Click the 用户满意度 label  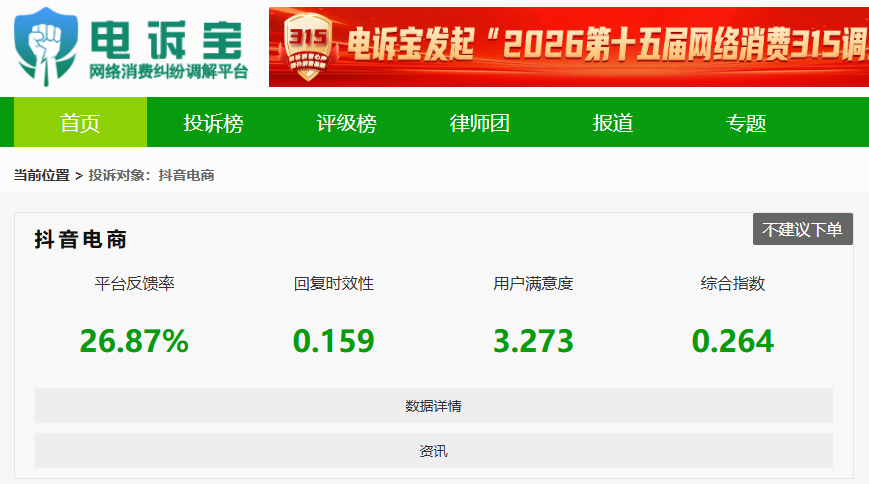point(533,283)
